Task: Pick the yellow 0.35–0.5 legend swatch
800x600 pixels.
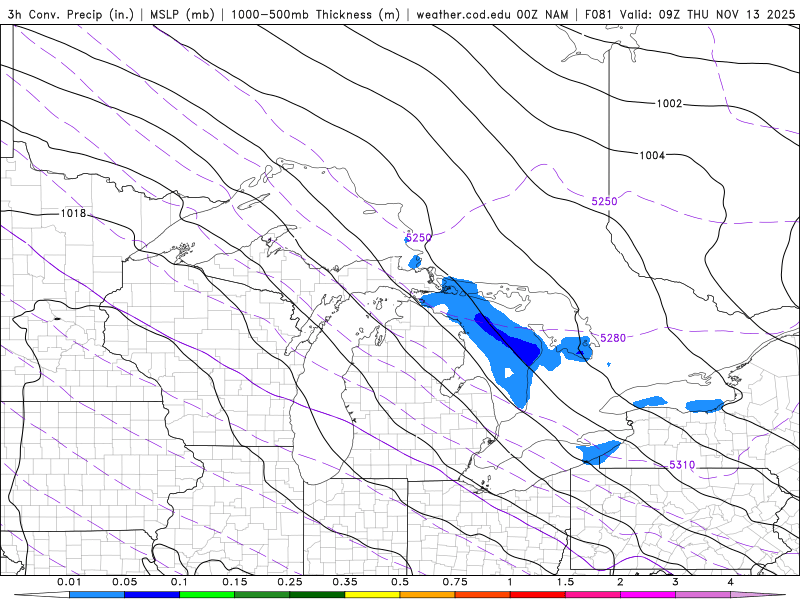Action: pyautogui.click(x=372, y=595)
